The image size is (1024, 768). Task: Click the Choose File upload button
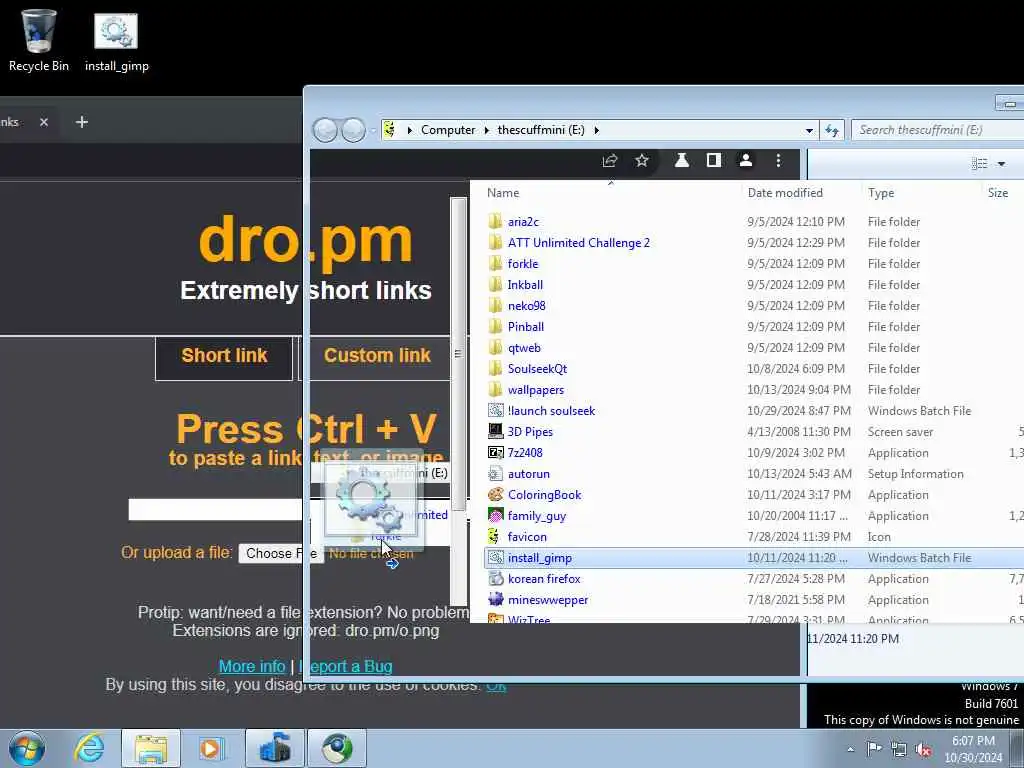click(281, 553)
